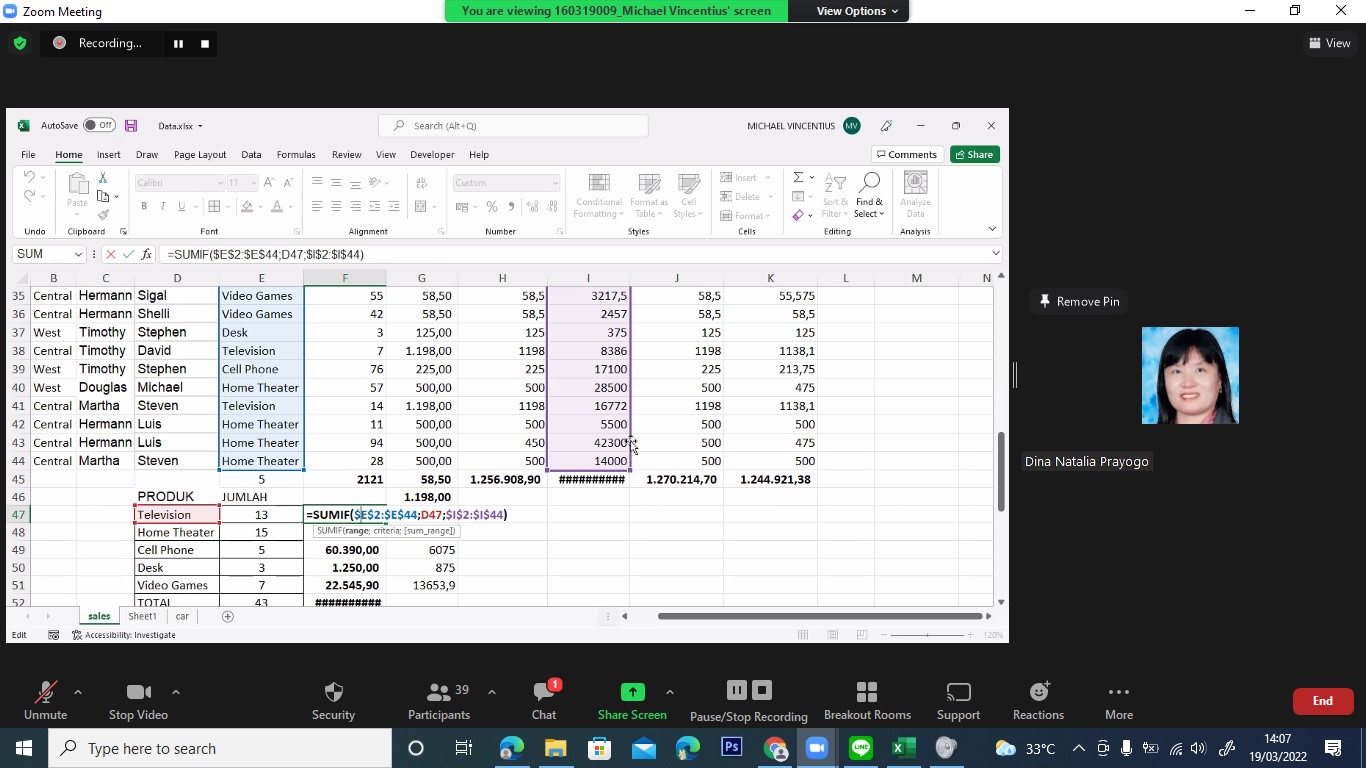Viewport: 1366px width, 768px height.
Task: Click the Remove Pin button
Action: coord(1078,302)
